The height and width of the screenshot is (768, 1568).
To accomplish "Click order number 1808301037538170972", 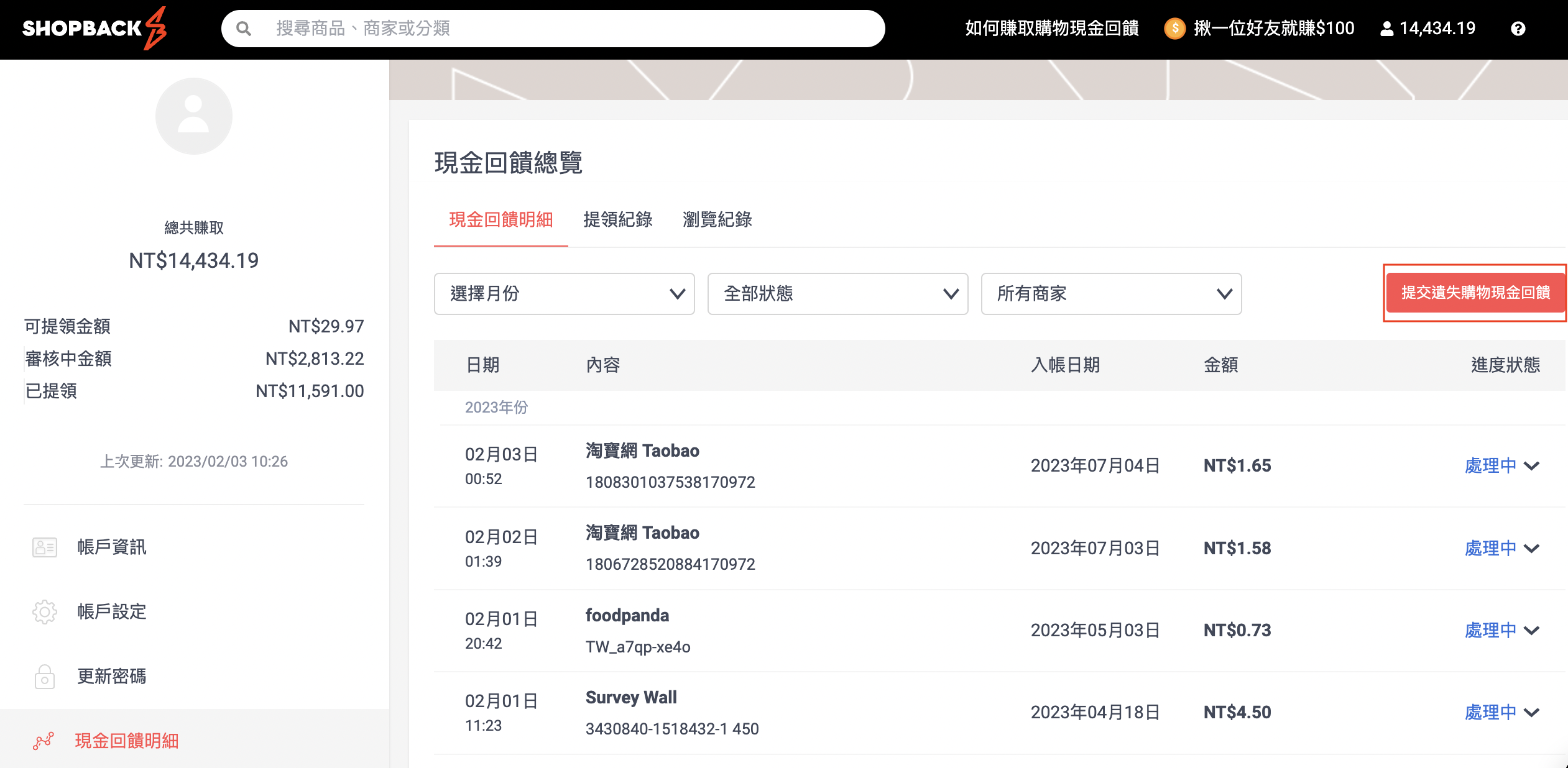I will tap(670, 482).
